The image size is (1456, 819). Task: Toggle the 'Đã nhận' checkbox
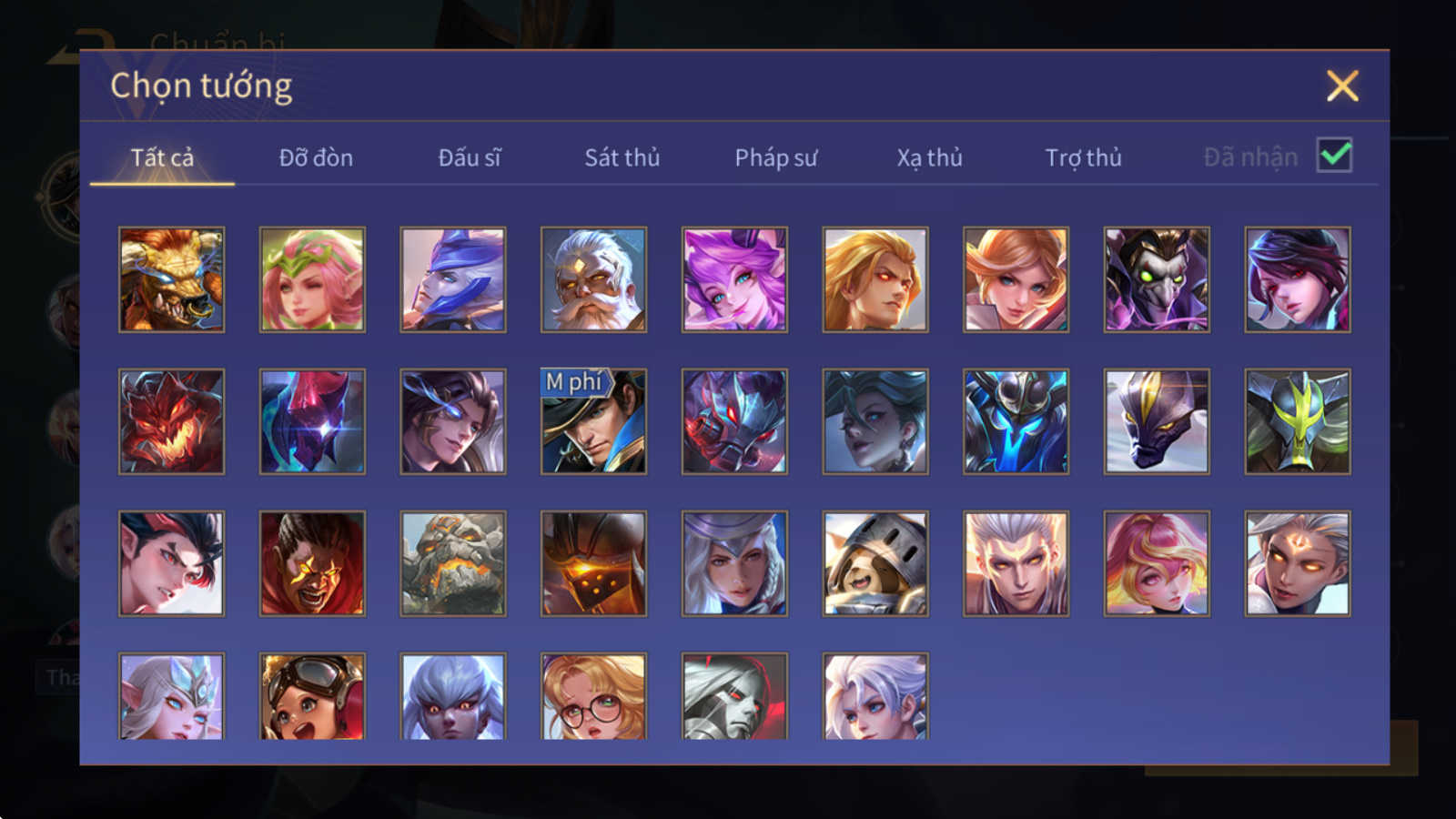pos(1335,156)
